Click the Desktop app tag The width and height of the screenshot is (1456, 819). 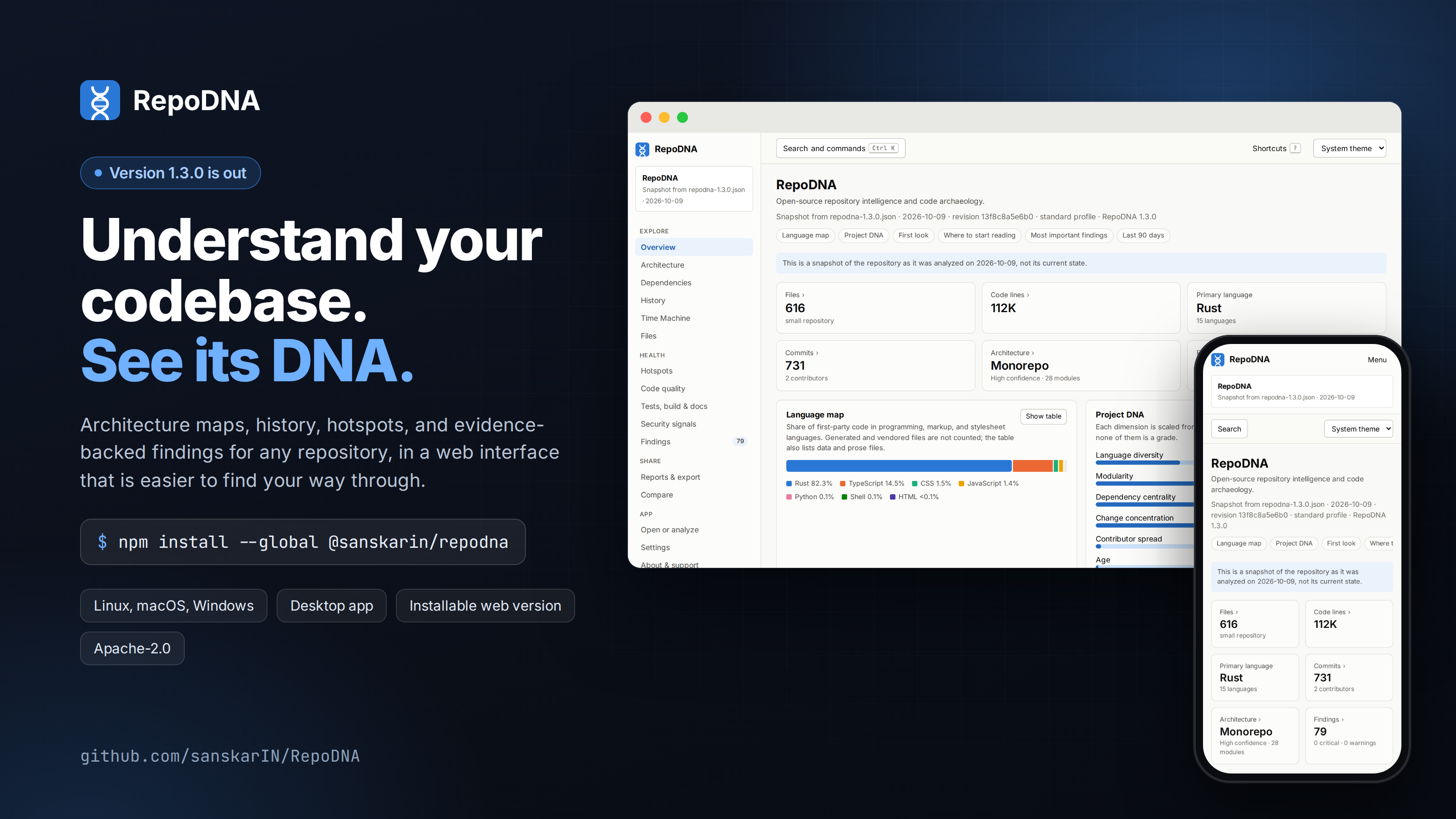pyautogui.click(x=331, y=605)
